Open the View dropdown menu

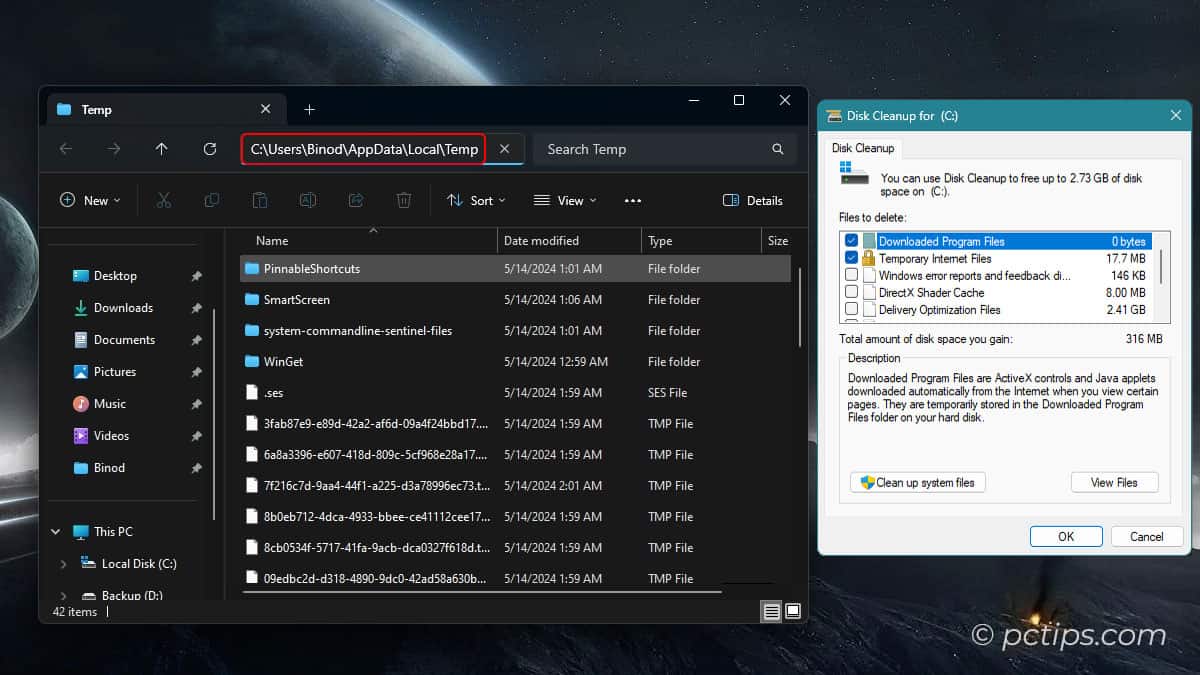(x=565, y=200)
